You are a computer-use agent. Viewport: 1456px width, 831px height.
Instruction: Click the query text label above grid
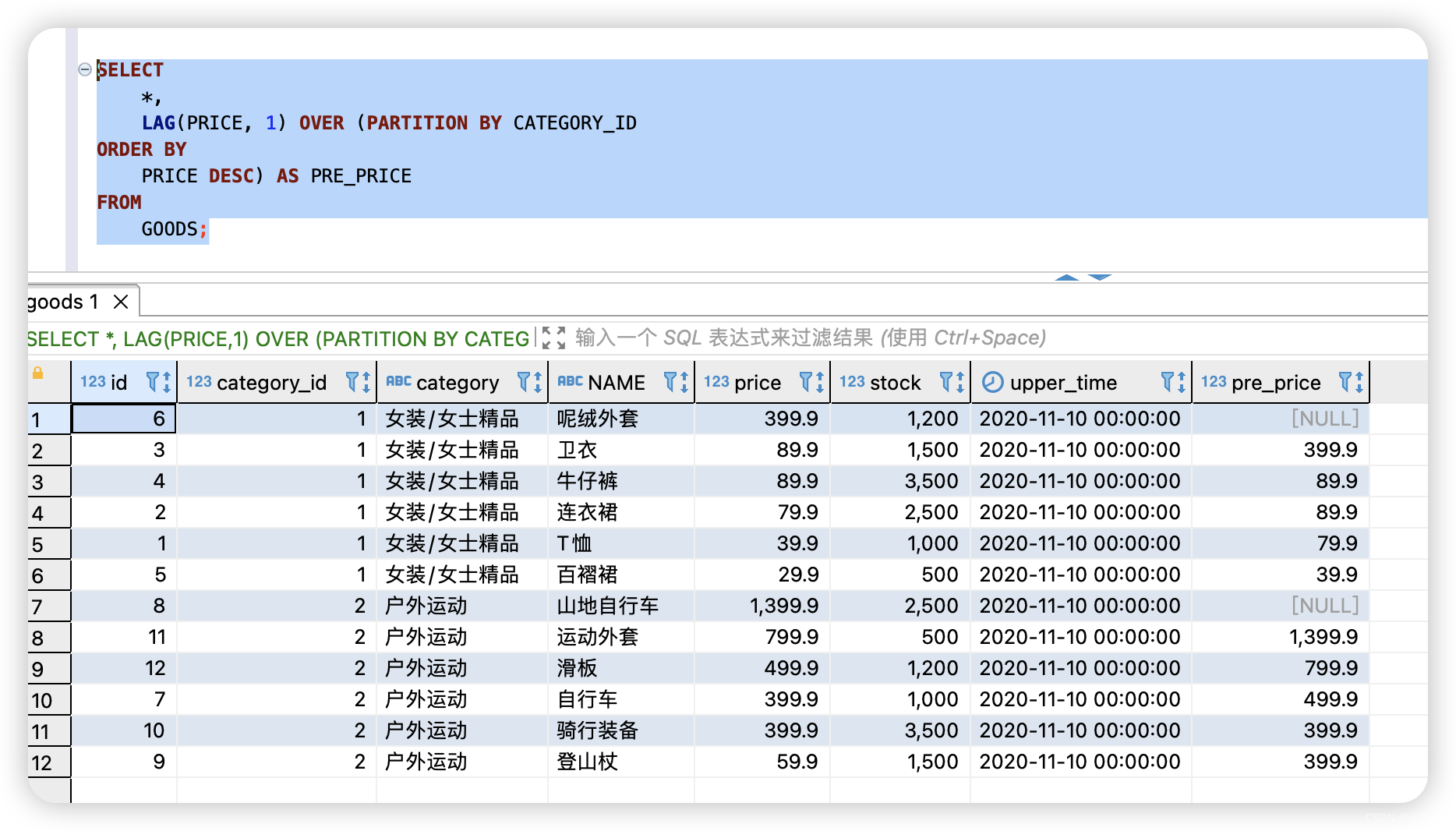278,338
